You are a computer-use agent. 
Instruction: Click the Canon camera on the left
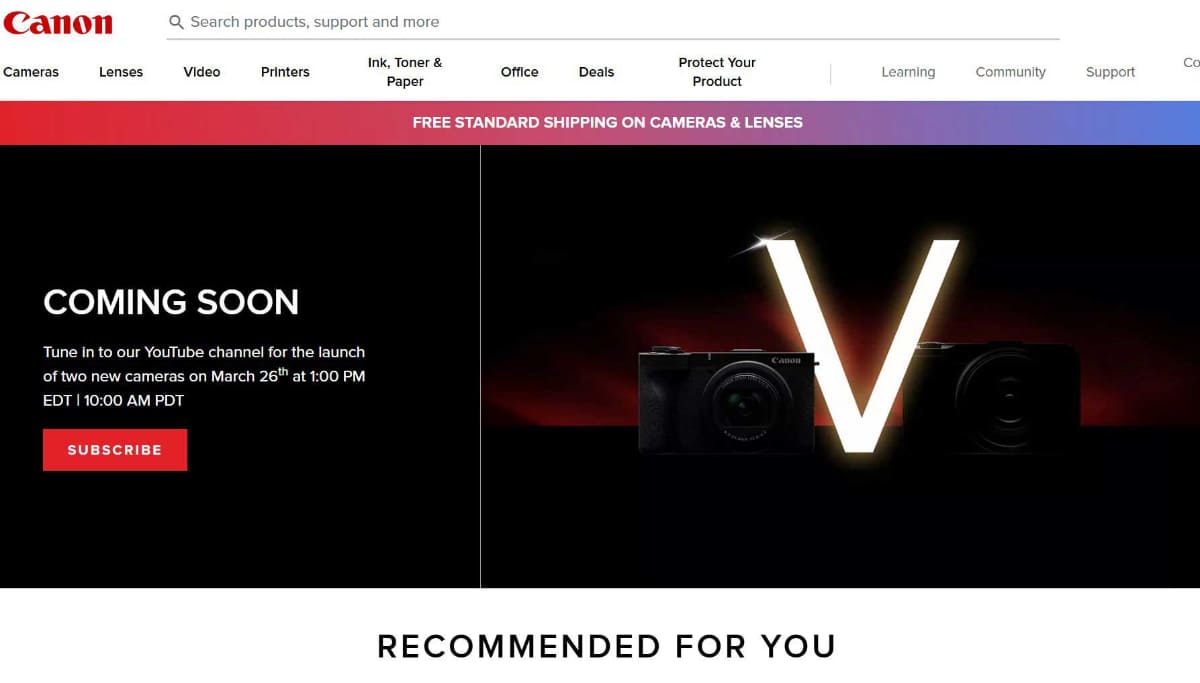(727, 400)
